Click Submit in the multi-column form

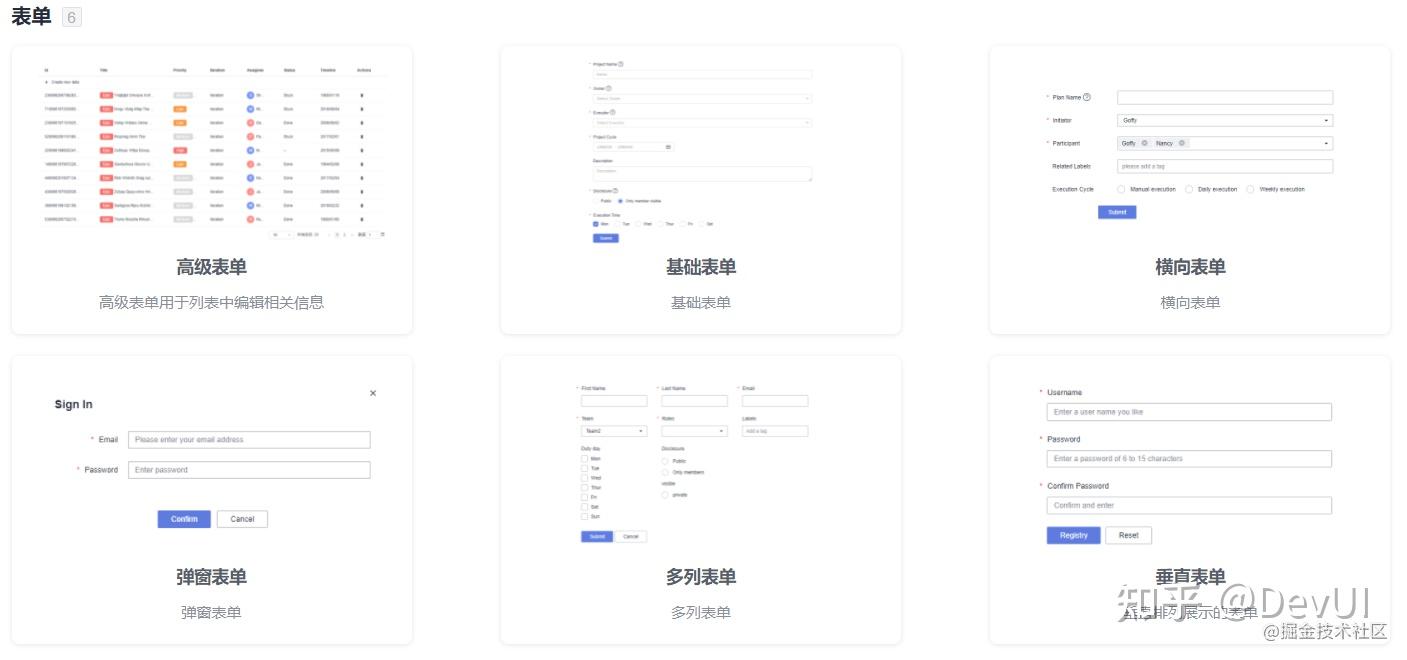pyautogui.click(x=597, y=537)
